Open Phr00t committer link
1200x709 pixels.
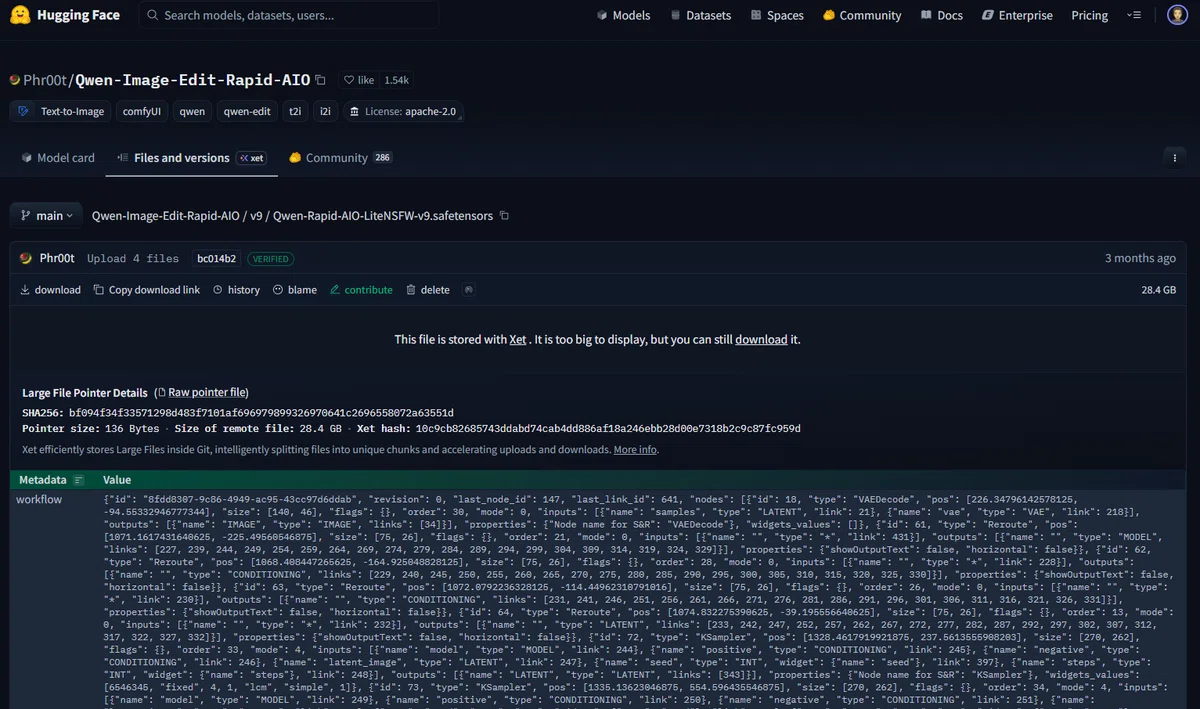[x=56, y=258]
